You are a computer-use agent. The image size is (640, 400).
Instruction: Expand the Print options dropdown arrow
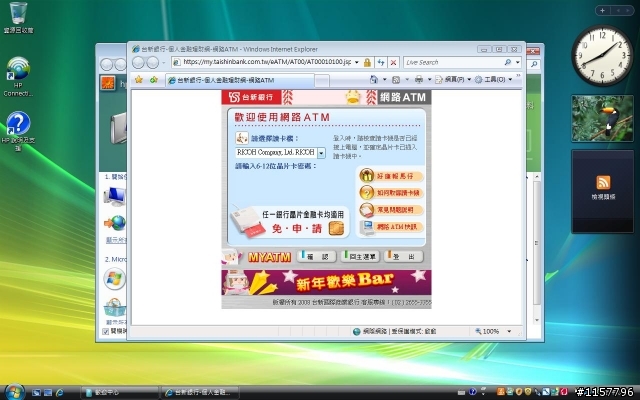429,80
